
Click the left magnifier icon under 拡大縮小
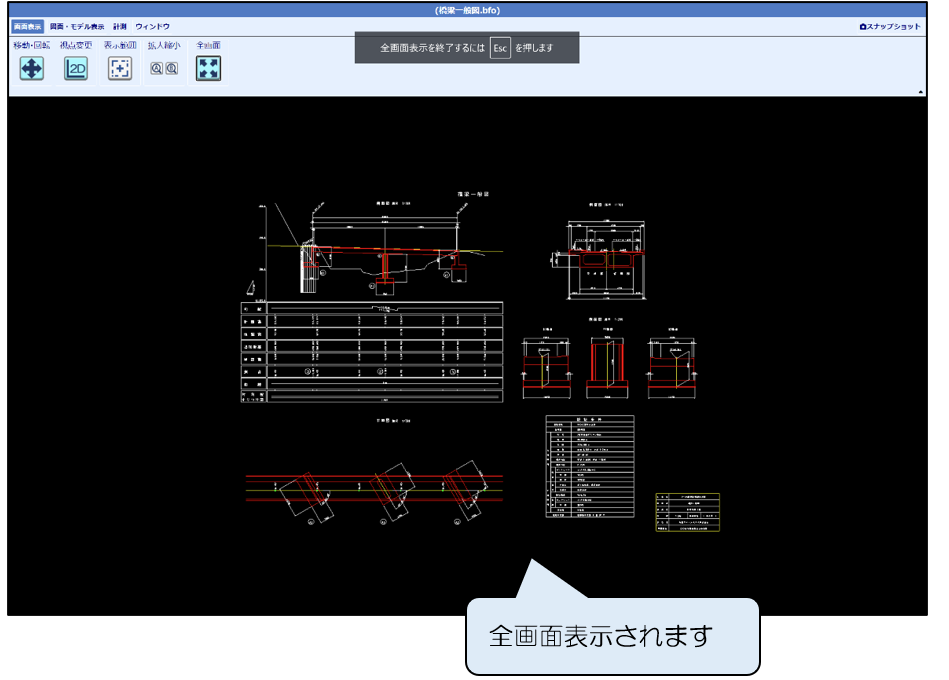156,69
